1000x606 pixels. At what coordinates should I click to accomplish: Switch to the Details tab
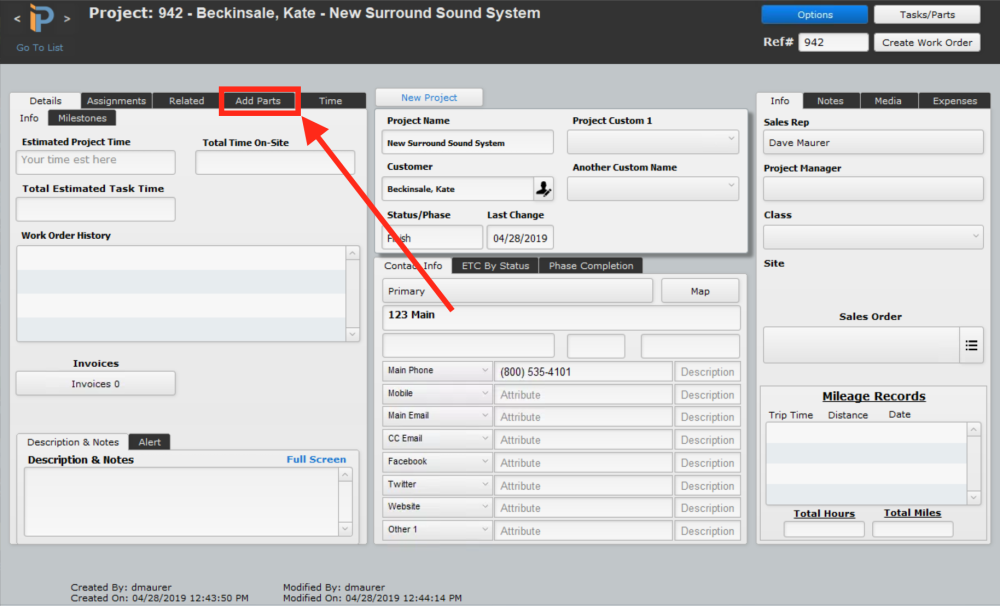pos(45,101)
